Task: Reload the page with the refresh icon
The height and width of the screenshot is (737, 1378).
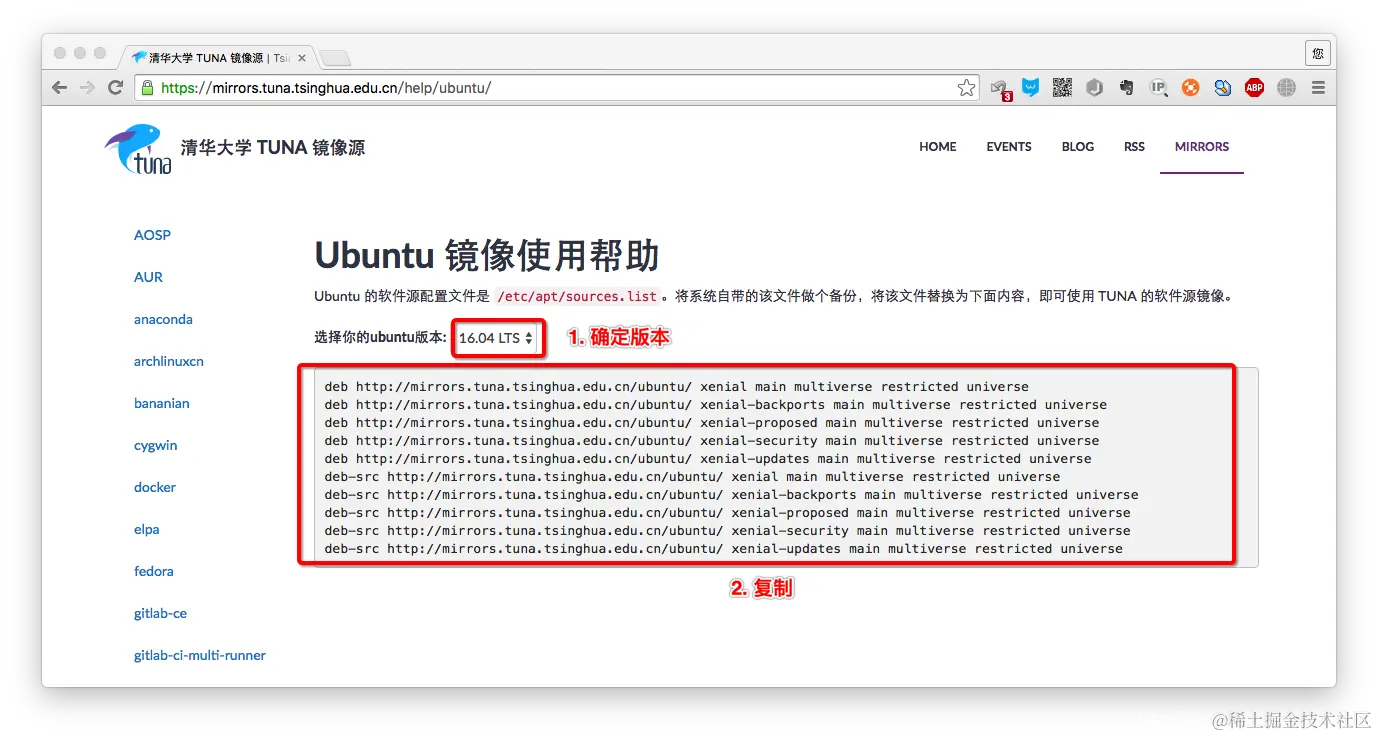Action: pos(116,88)
